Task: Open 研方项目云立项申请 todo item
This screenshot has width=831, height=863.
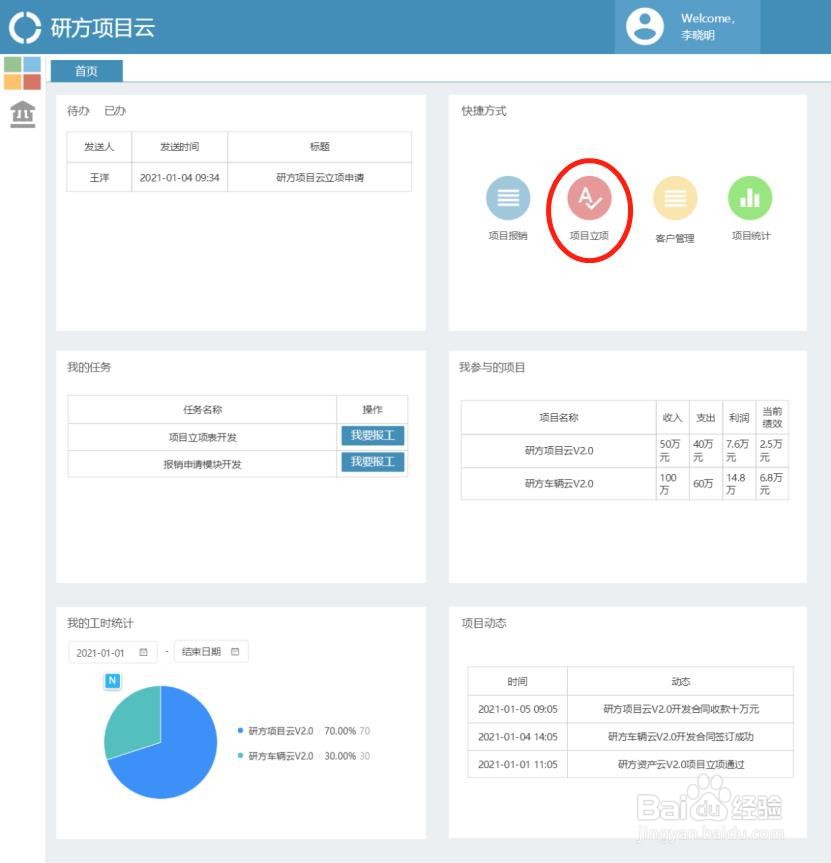Action: pyautogui.click(x=320, y=178)
